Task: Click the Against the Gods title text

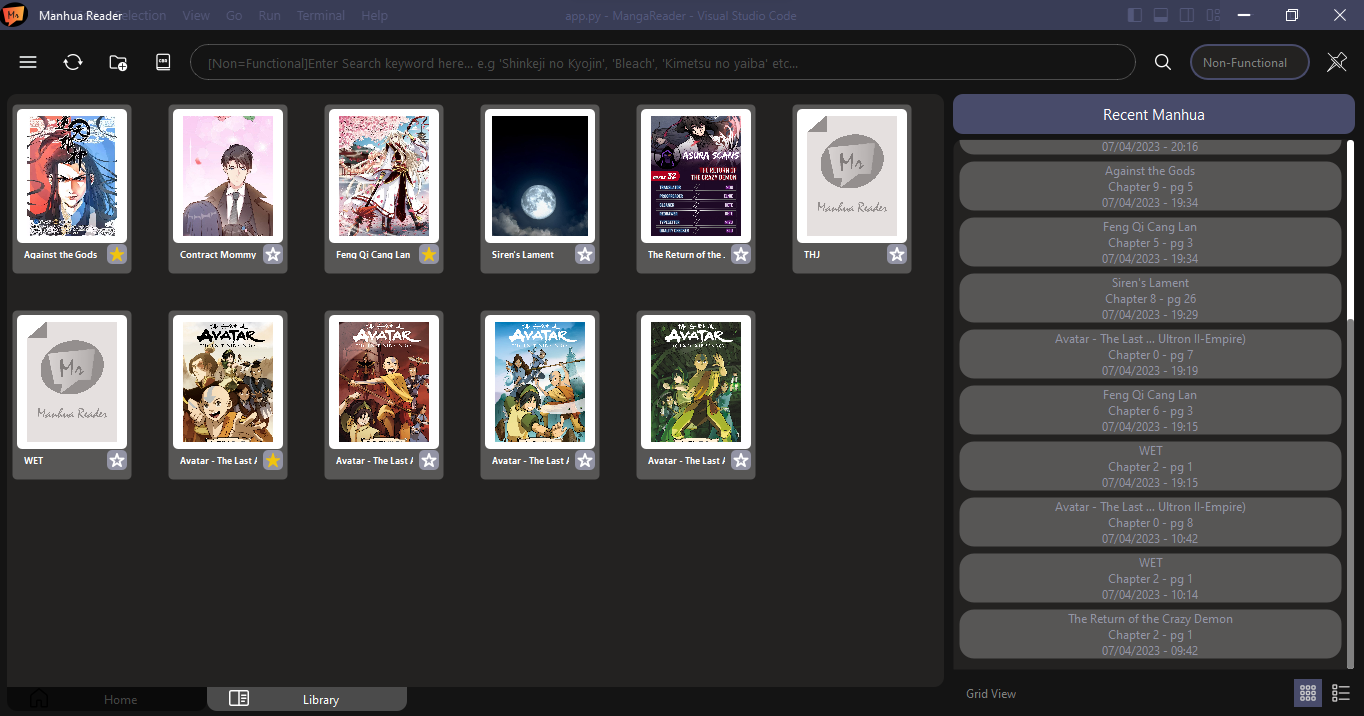Action: tap(61, 254)
